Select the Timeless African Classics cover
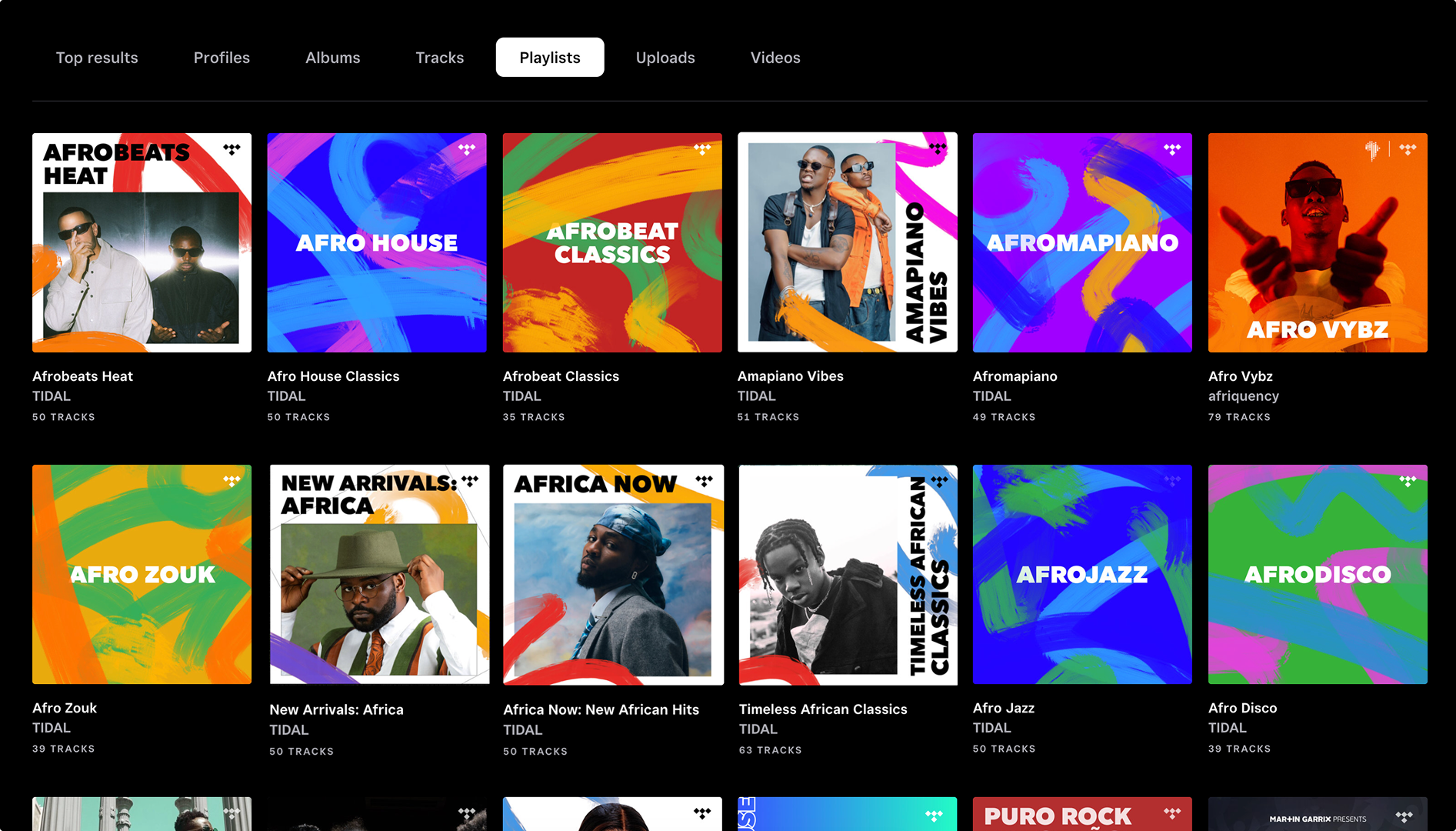This screenshot has height=831, width=1456. point(848,574)
